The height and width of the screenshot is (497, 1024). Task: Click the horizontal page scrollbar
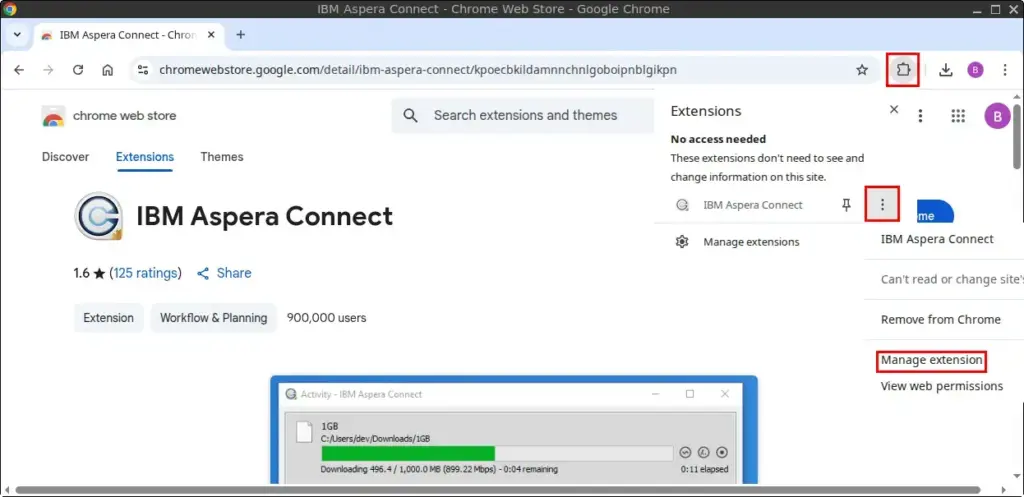tap(498, 490)
